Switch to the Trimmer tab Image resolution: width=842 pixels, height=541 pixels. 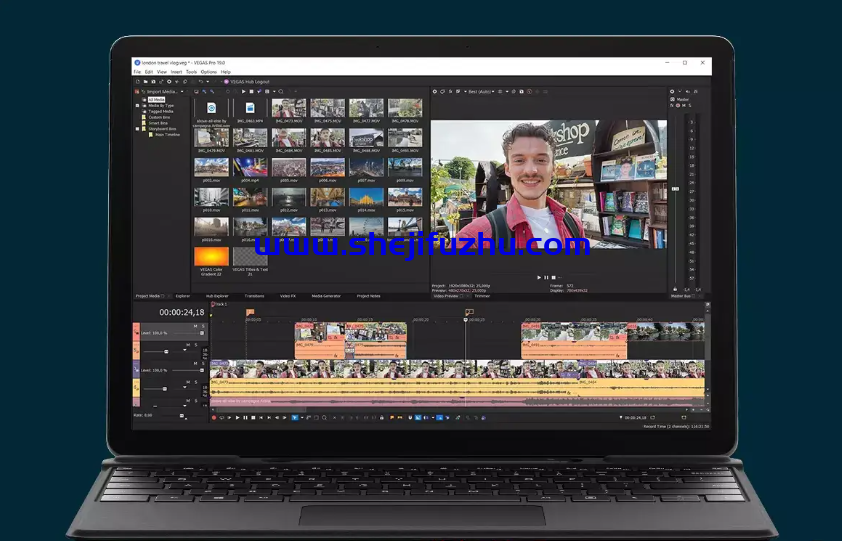(x=482, y=296)
